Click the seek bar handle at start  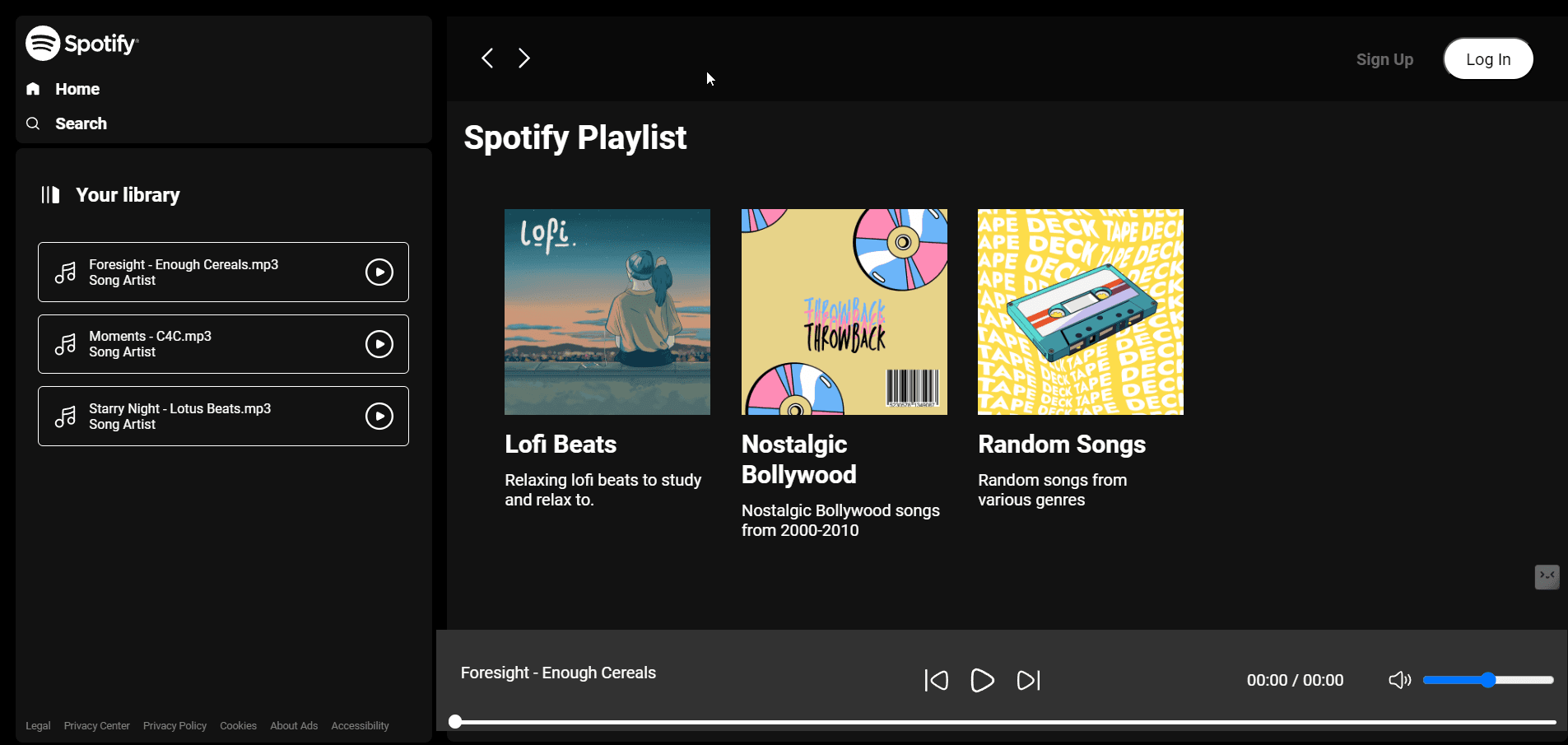coord(455,722)
